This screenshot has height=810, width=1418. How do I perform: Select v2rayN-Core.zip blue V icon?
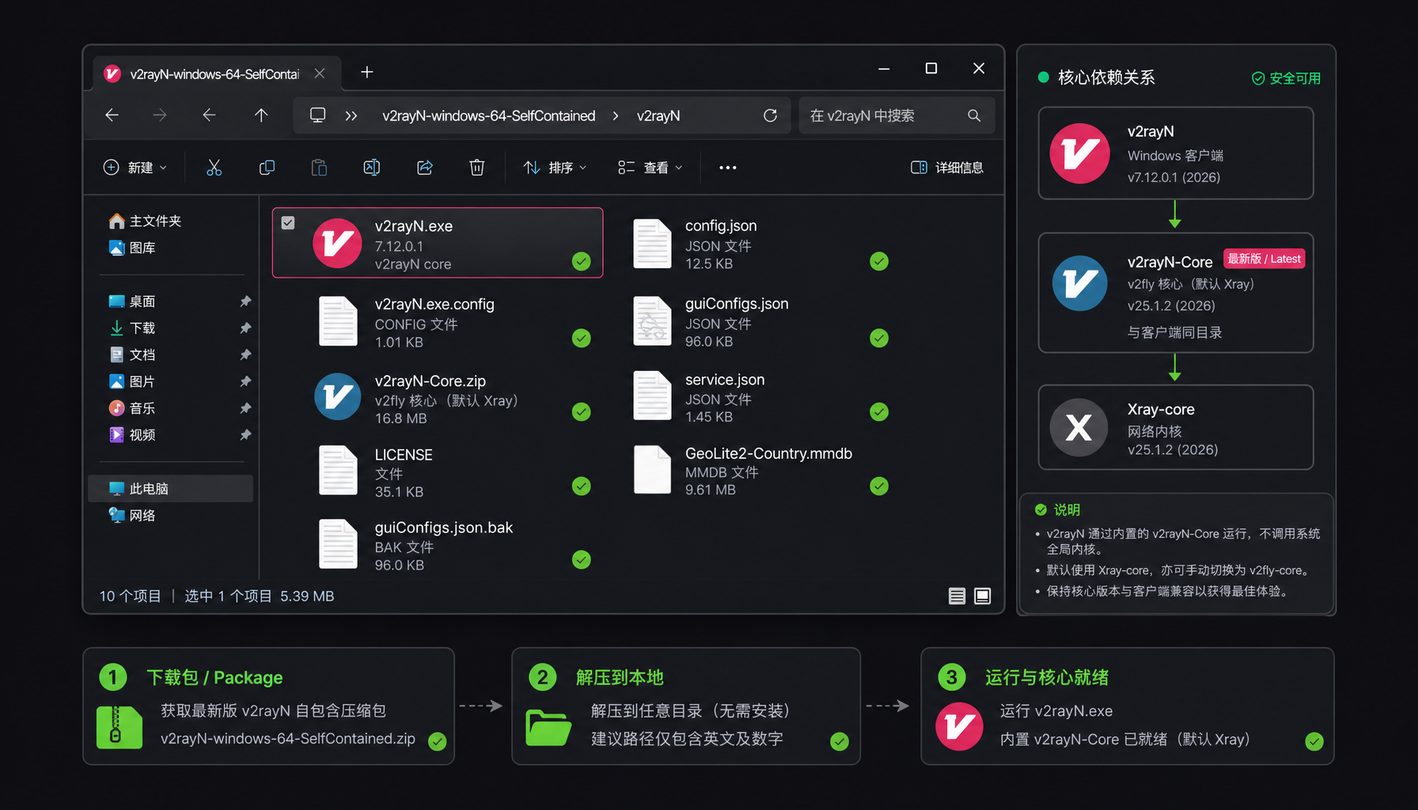[337, 396]
